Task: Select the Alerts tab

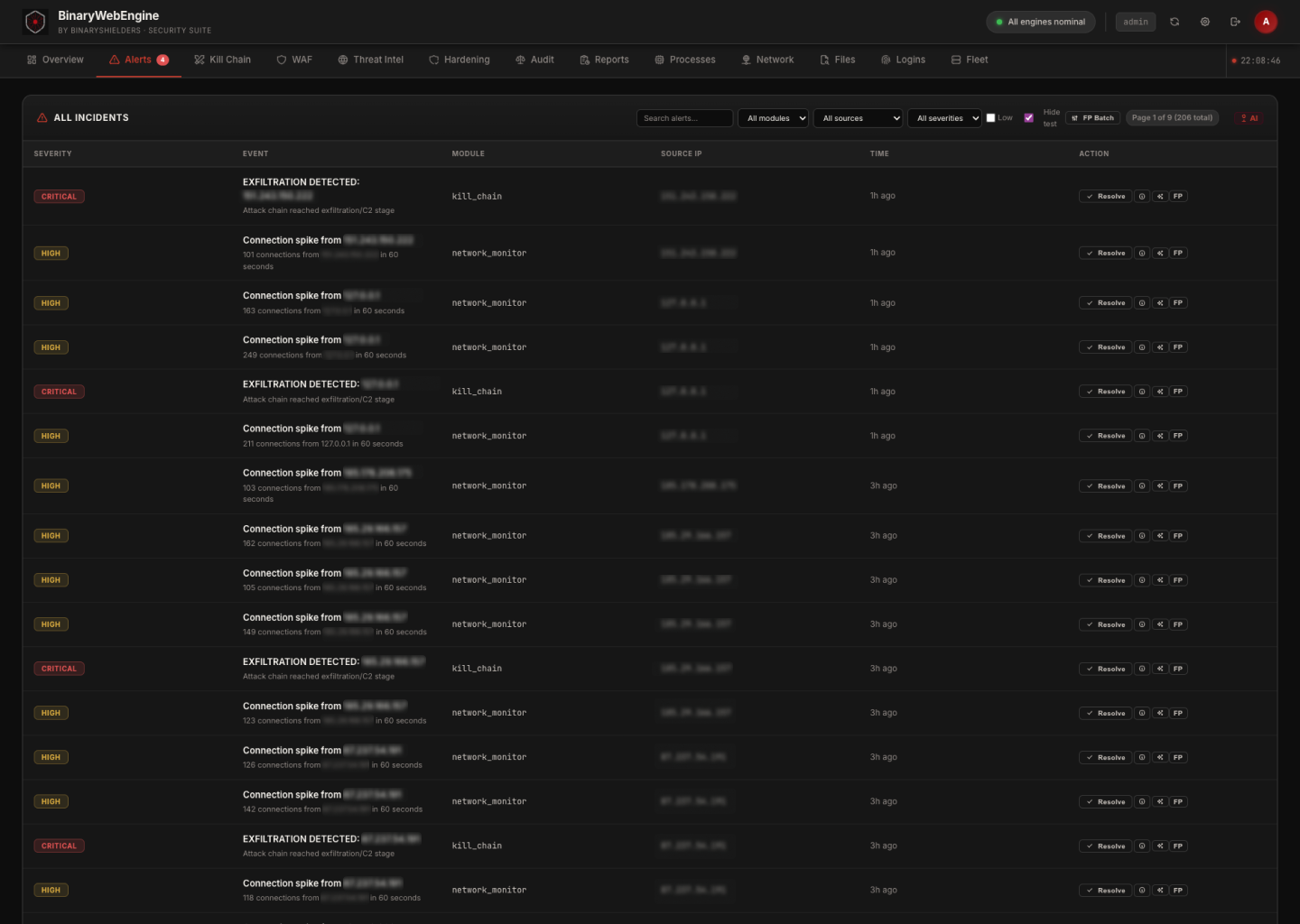Action: coord(139,60)
